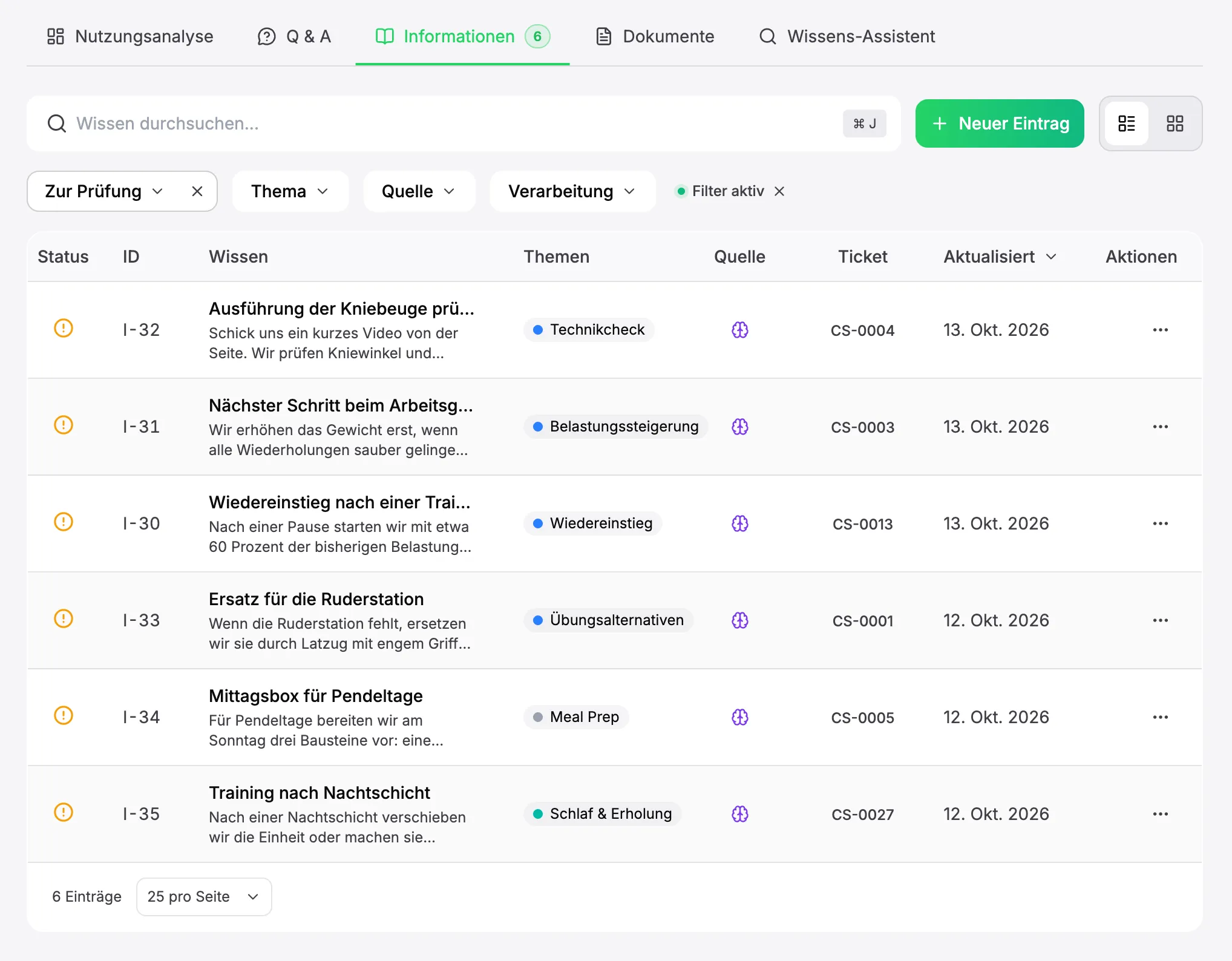Switch to grid view layout
The image size is (1232, 961).
[1175, 123]
